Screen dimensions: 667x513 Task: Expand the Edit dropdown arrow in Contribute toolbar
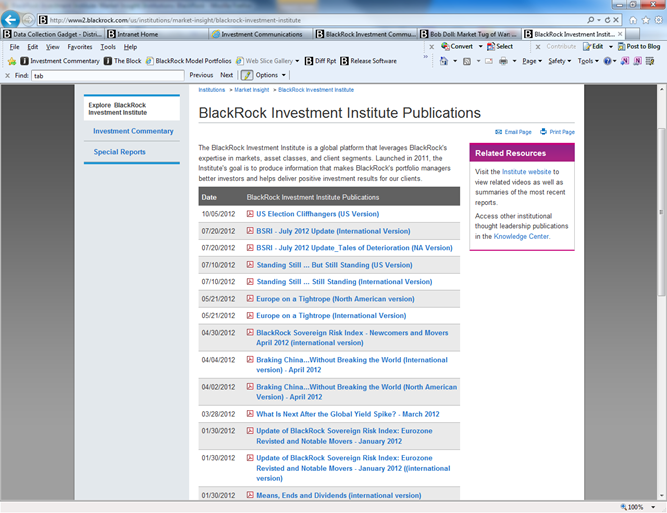point(610,46)
